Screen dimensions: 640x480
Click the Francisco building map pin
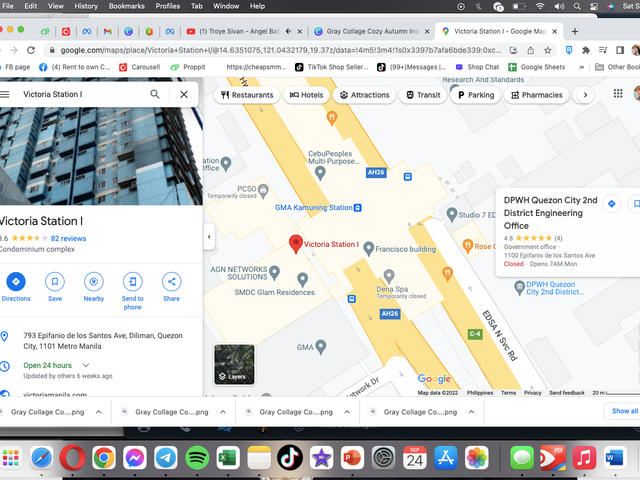tap(369, 248)
